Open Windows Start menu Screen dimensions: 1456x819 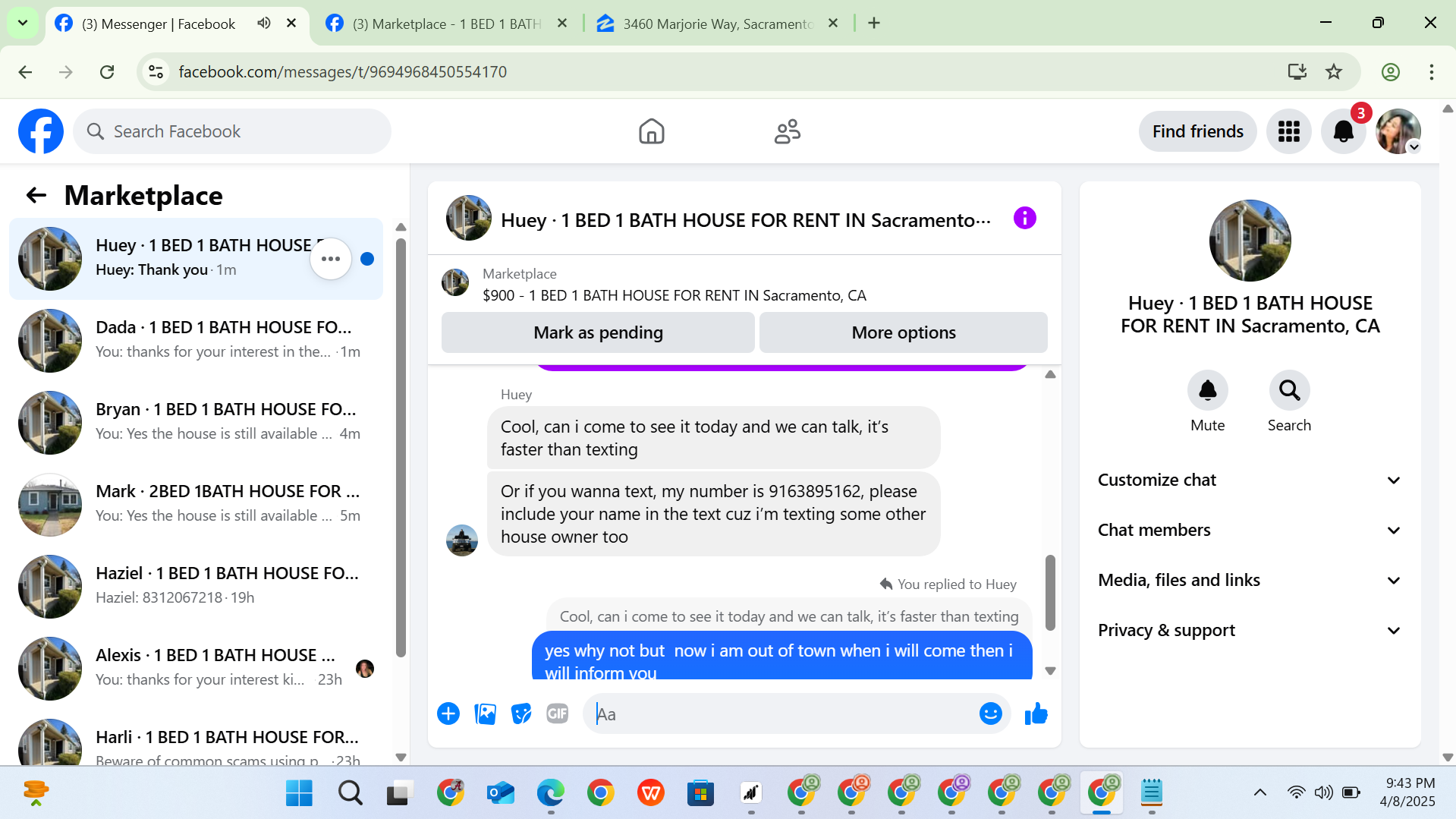(299, 793)
